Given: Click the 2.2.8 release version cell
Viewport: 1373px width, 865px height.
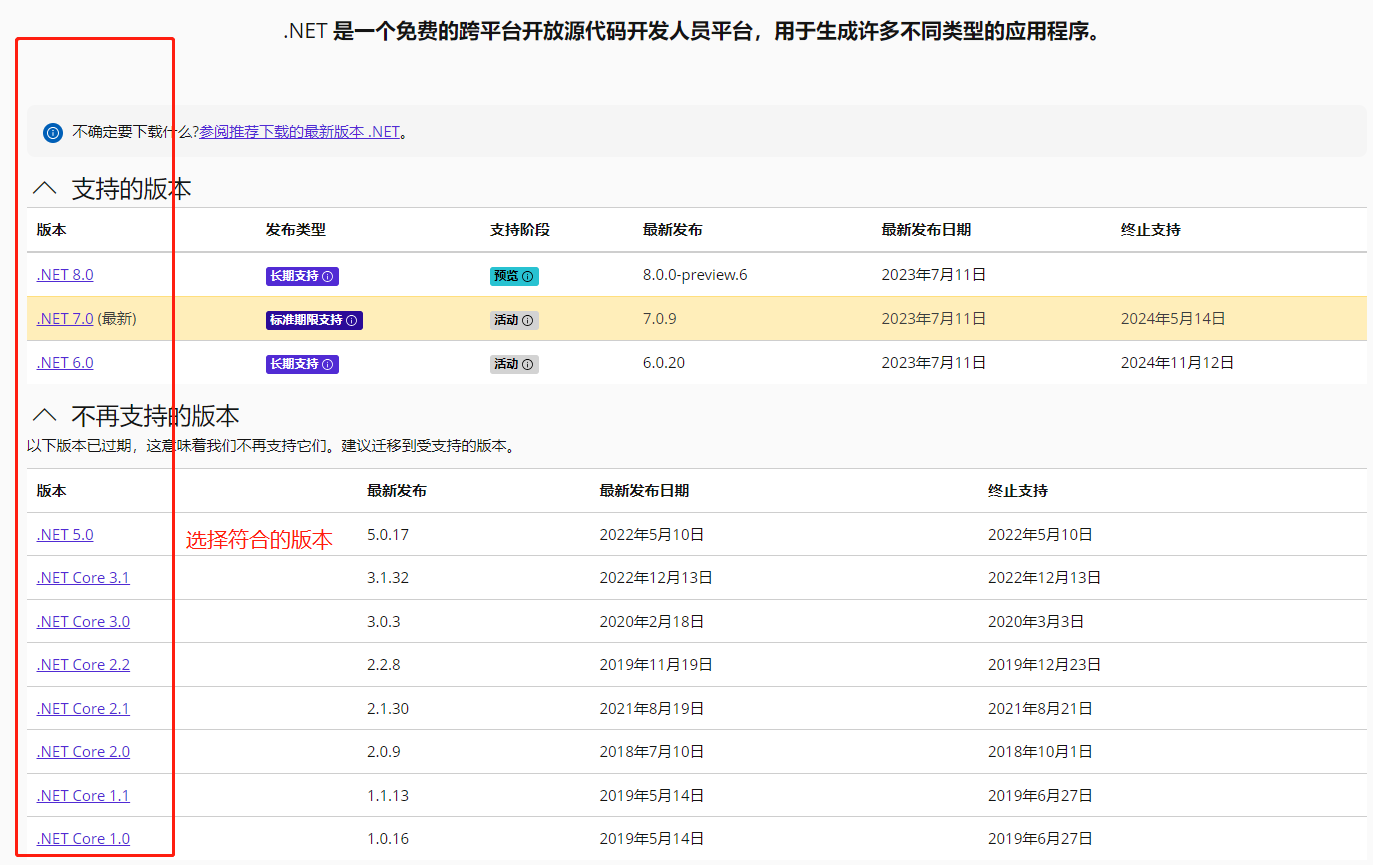Looking at the screenshot, I should pyautogui.click(x=384, y=665).
